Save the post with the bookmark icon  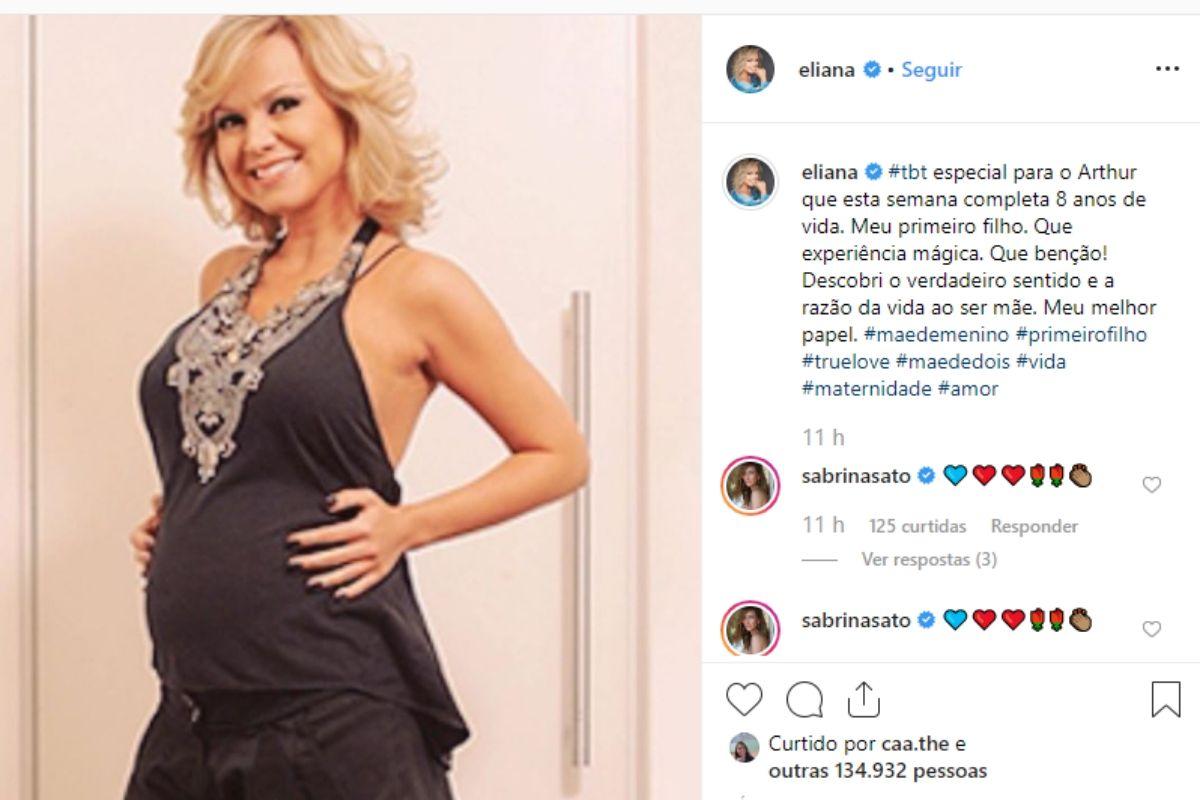(1166, 700)
